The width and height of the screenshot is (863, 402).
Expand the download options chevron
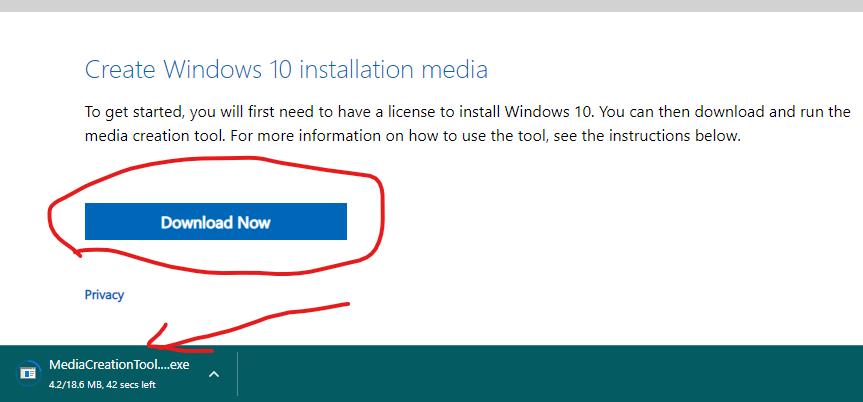tap(214, 374)
